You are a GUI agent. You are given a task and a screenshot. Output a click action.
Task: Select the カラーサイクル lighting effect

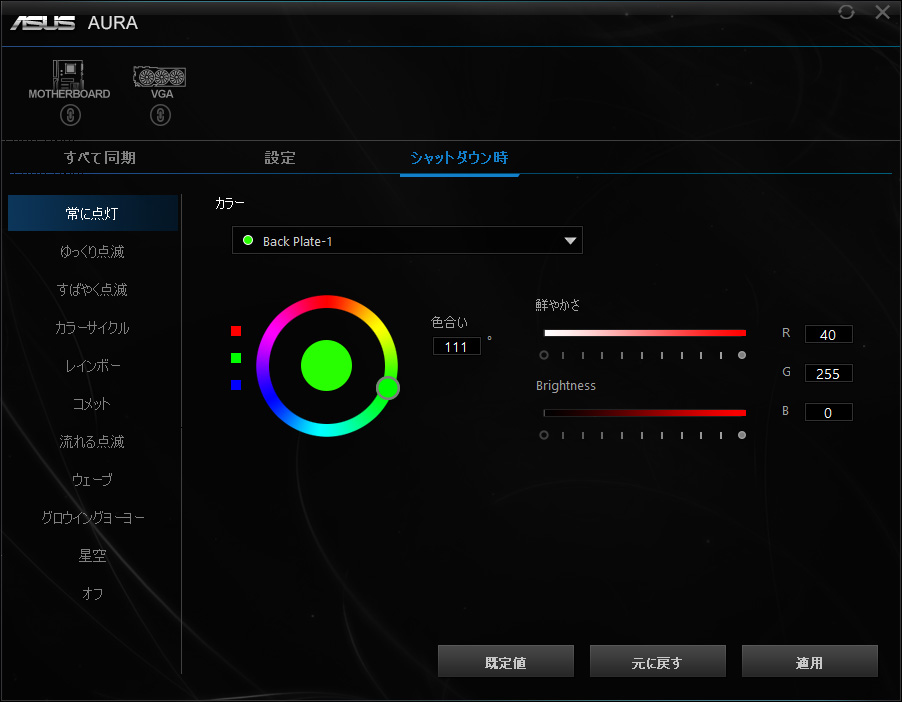click(x=93, y=327)
